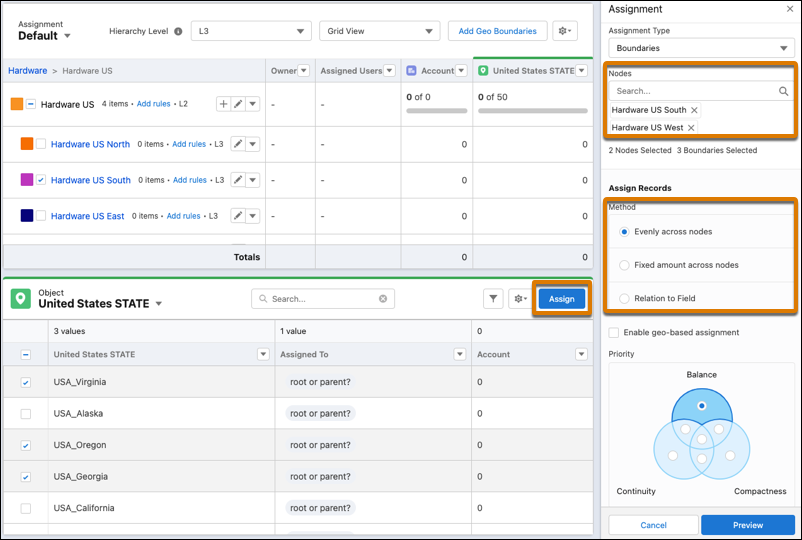Click the Hardware breadcrumb link
Image resolution: width=802 pixels, height=540 pixels.
tap(28, 71)
